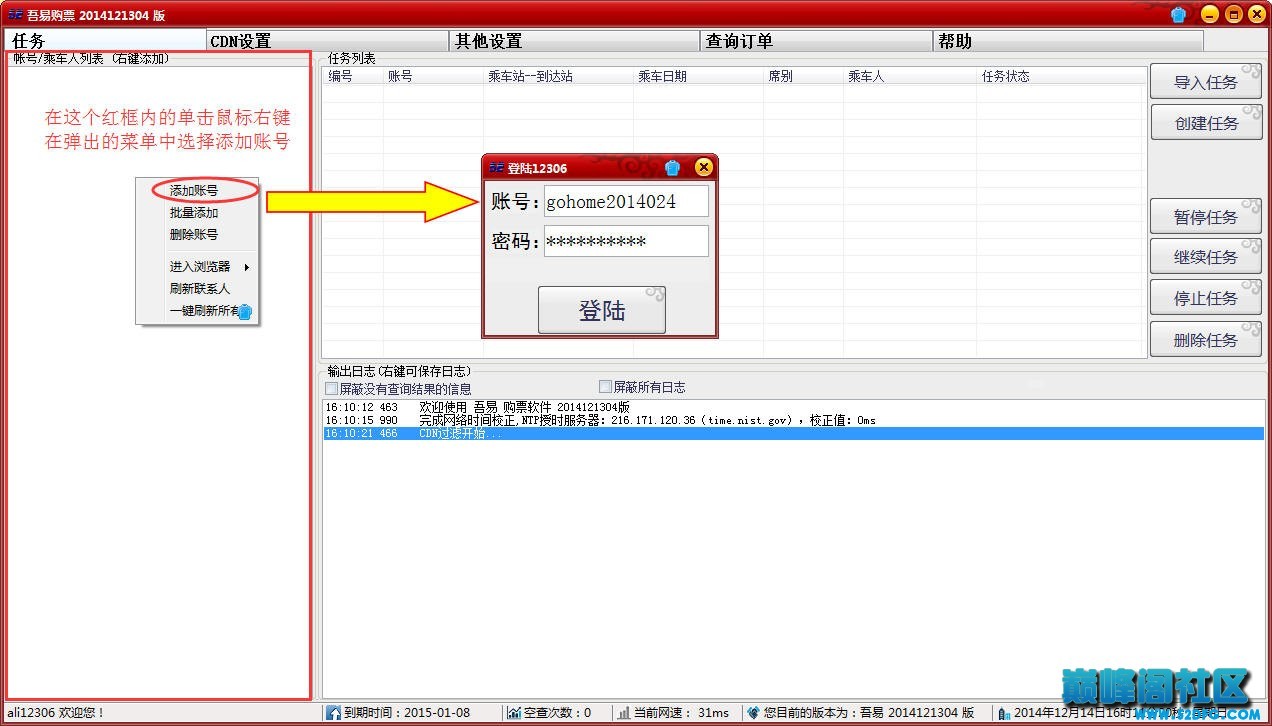
Task: Minimize the main window with the yellow button
Action: point(1210,14)
